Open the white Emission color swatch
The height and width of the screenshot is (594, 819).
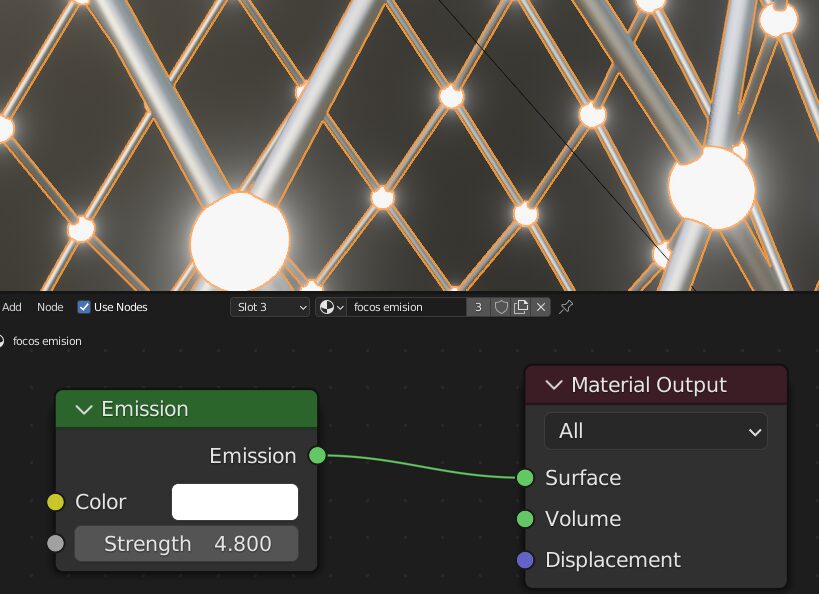click(x=235, y=502)
